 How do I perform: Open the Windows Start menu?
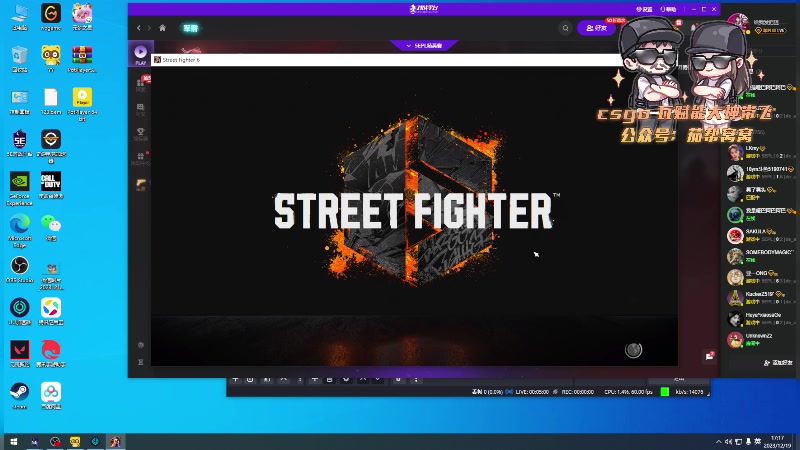[14, 442]
